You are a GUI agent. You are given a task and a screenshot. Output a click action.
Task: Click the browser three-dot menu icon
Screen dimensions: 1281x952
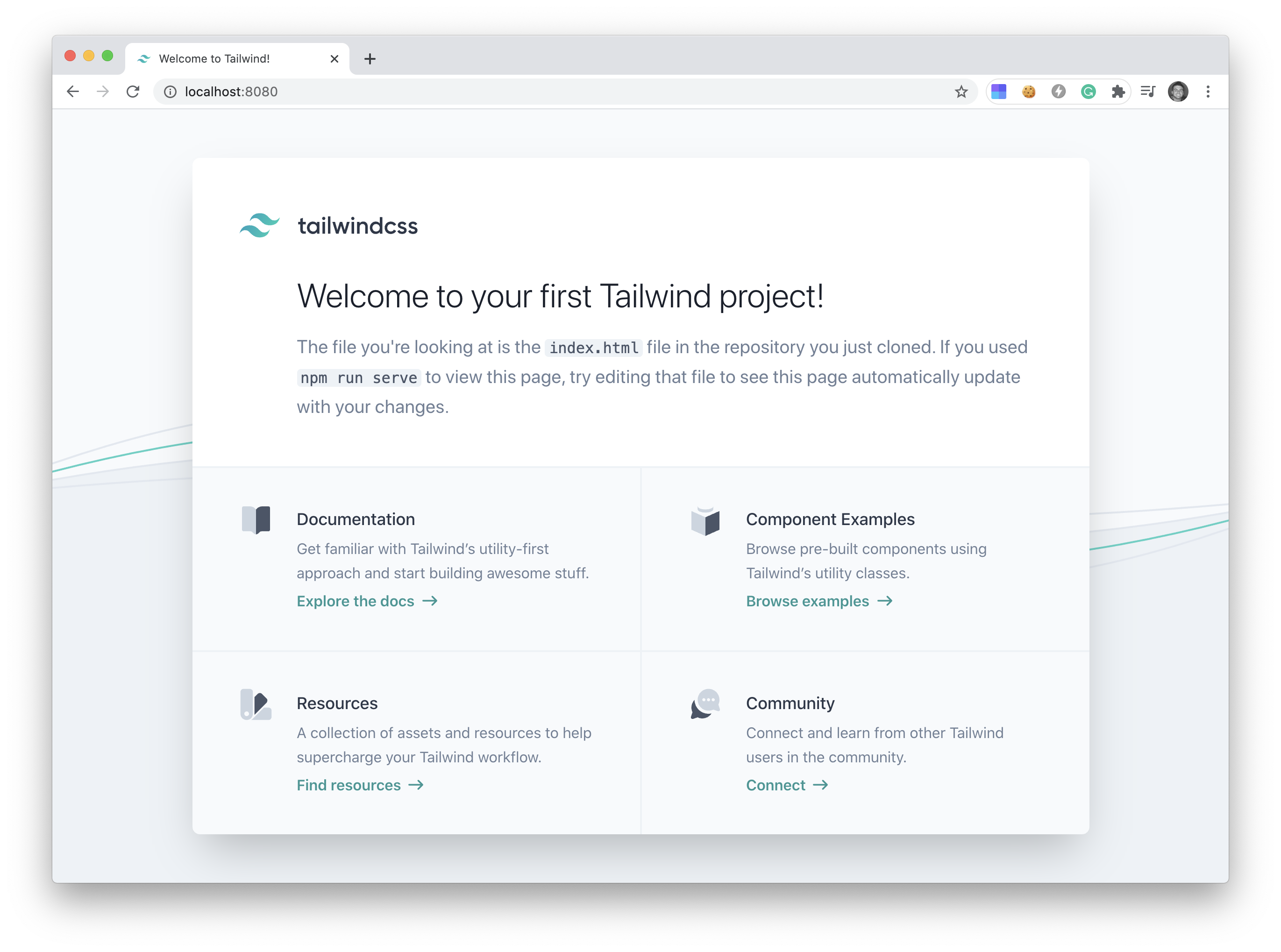coord(1208,91)
